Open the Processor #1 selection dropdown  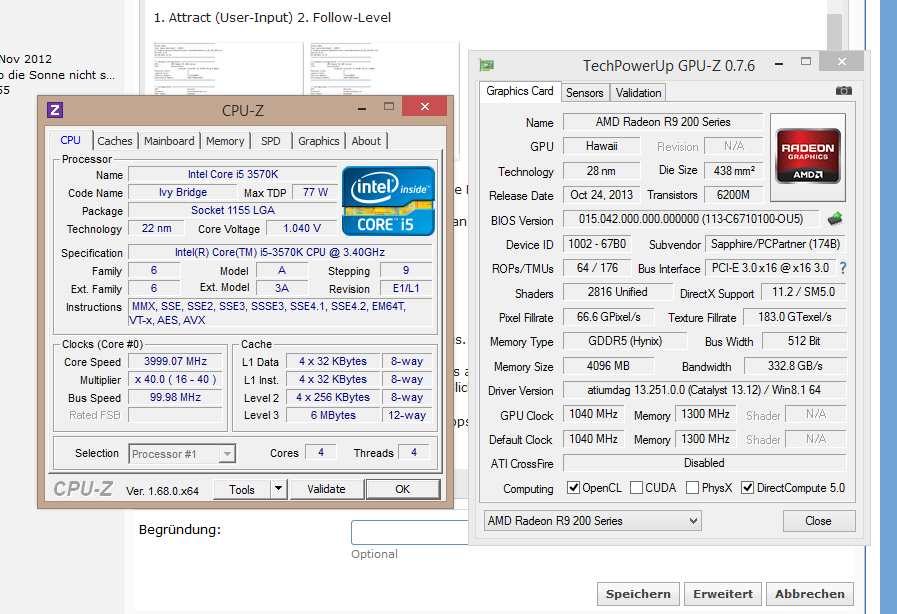pos(227,454)
